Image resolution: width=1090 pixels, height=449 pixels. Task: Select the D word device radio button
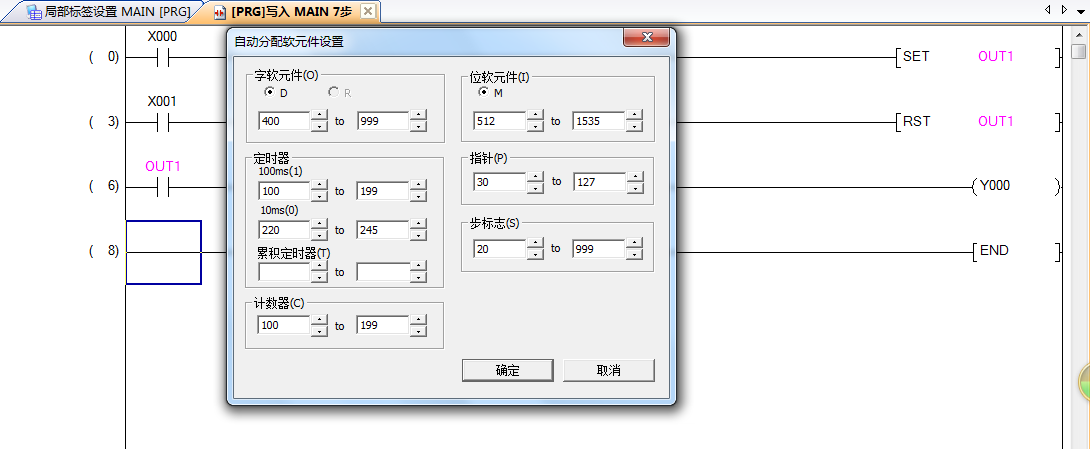click(269, 93)
